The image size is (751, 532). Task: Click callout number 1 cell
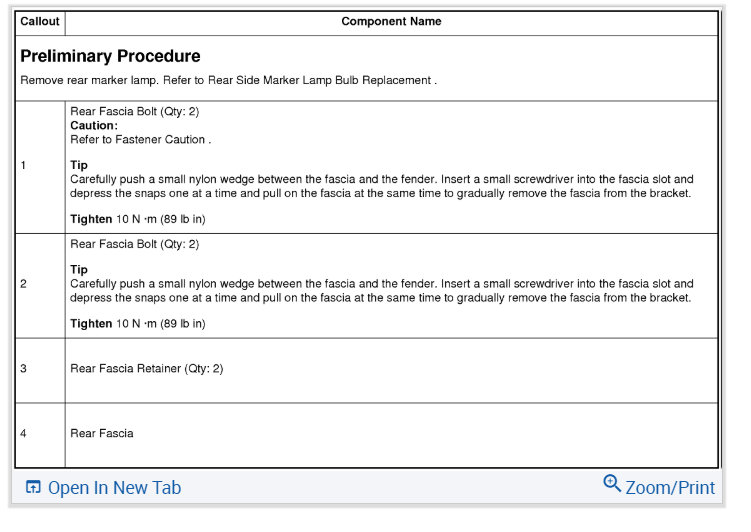(24, 166)
